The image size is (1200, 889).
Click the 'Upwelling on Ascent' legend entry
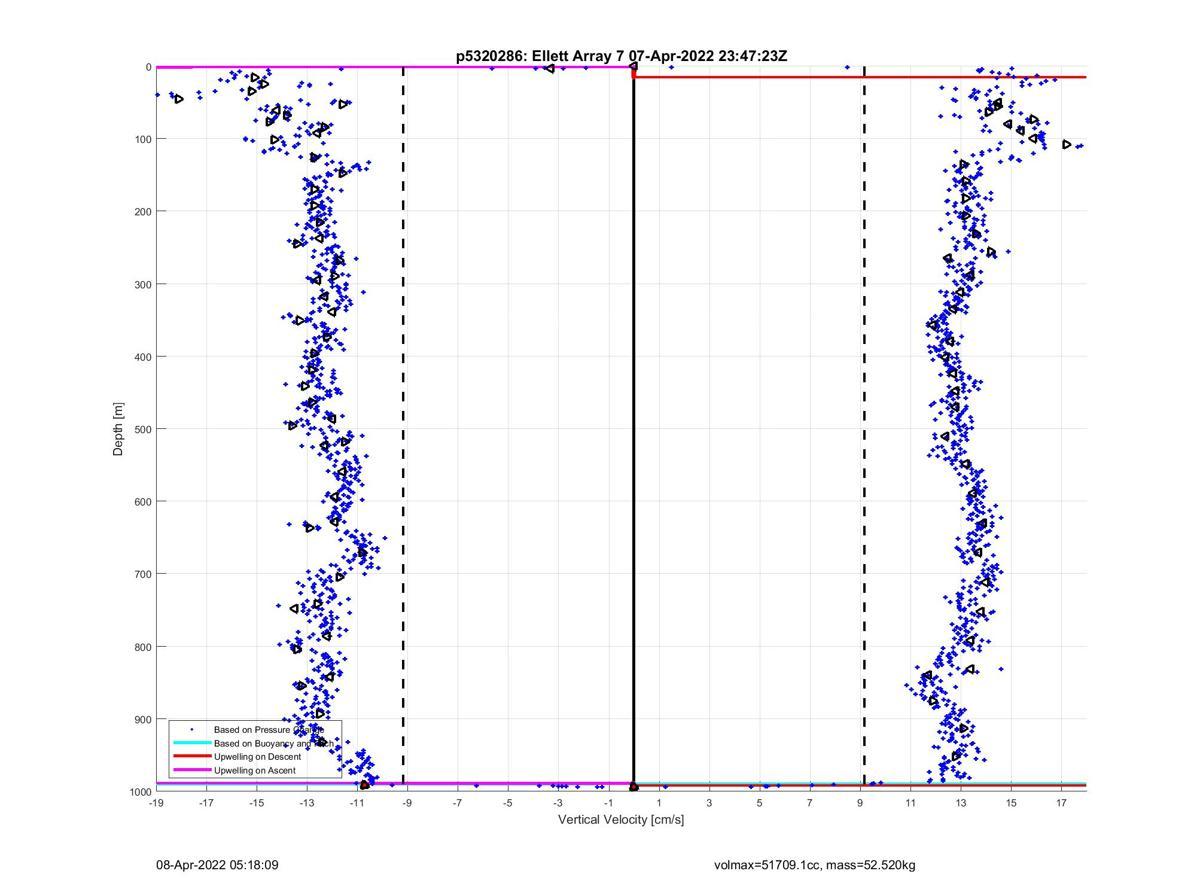pos(254,770)
